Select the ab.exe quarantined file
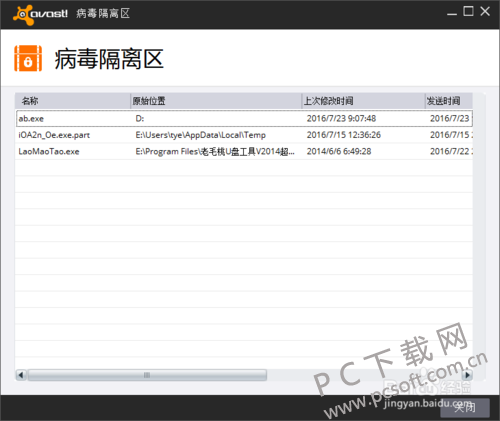Screen dimensions: 500x421 coord(244,118)
